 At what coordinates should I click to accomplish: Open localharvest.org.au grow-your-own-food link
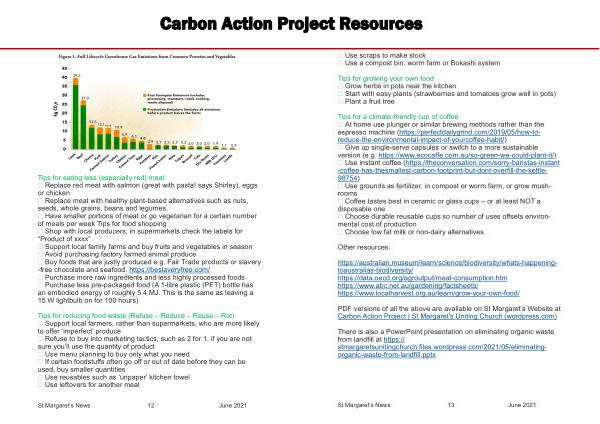429,293
